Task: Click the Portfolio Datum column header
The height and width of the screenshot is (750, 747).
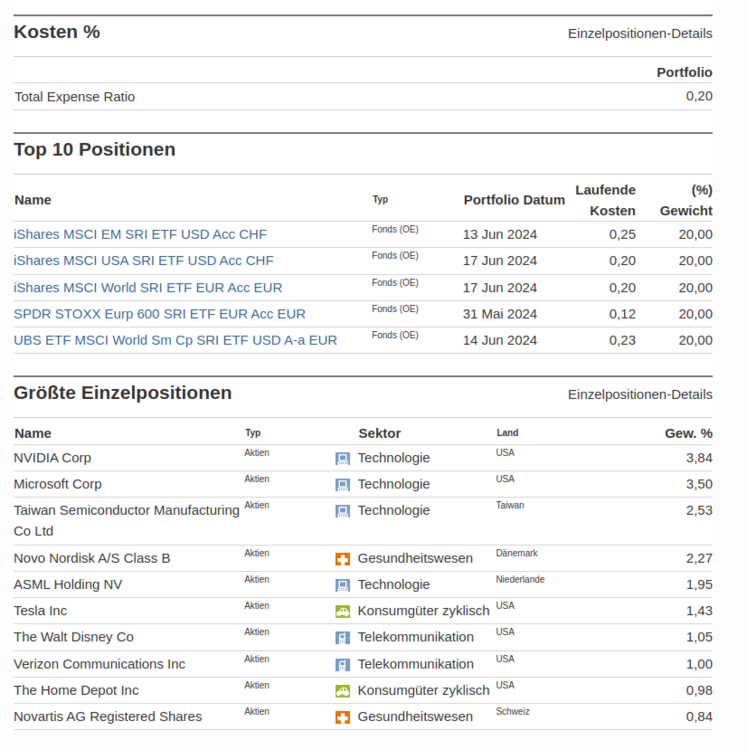Action: (x=514, y=200)
